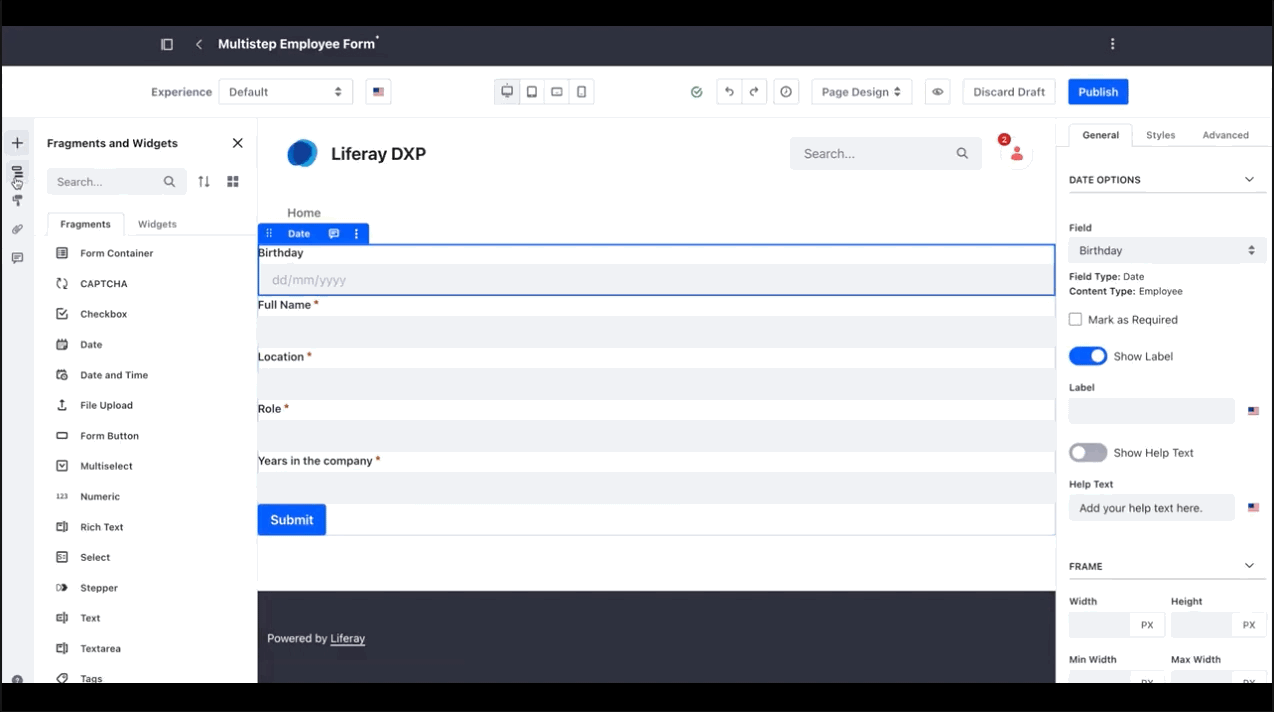
Task: Turn off the Show Label toggle
Action: point(1088,357)
